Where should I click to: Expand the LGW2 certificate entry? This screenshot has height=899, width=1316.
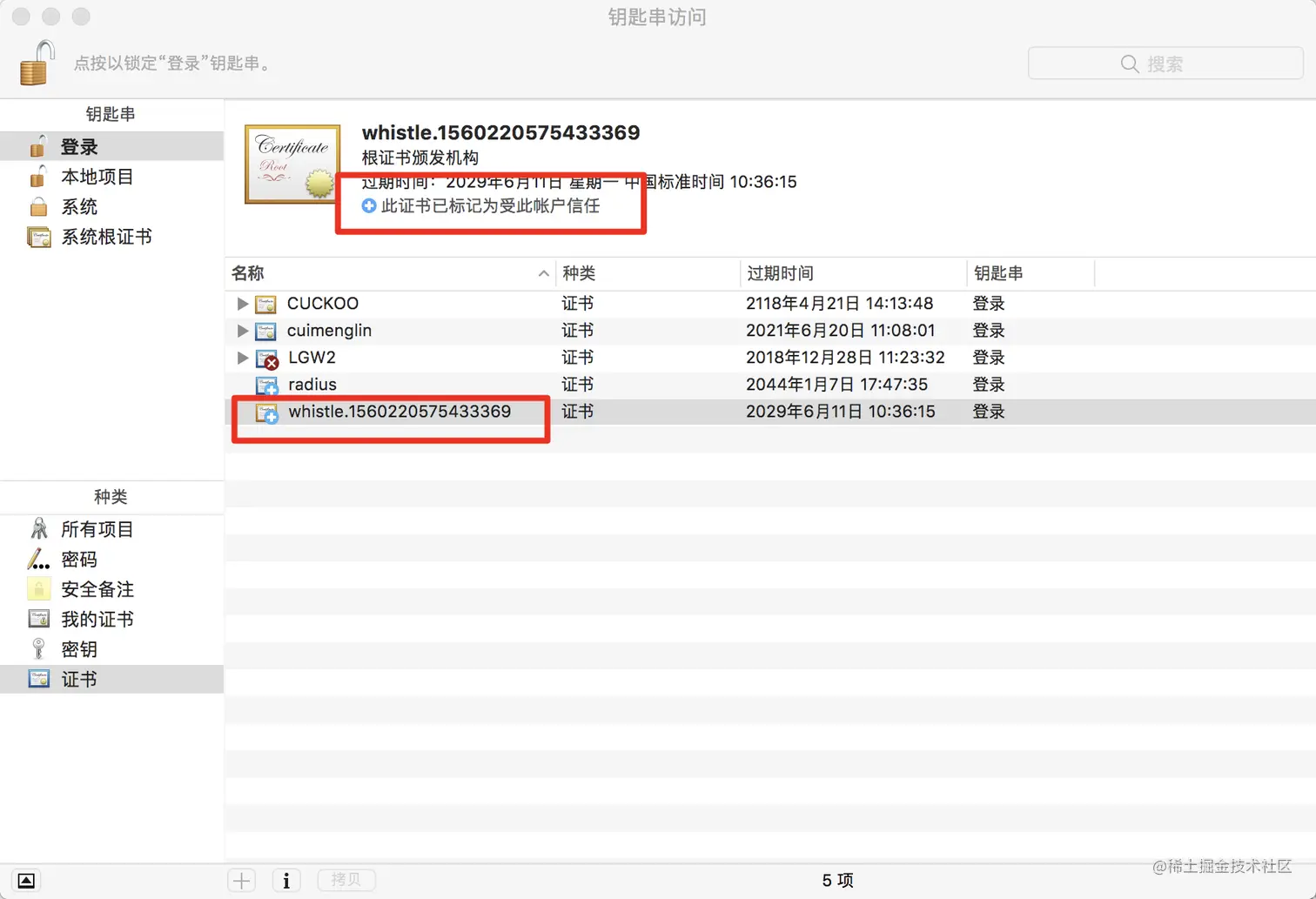242,358
